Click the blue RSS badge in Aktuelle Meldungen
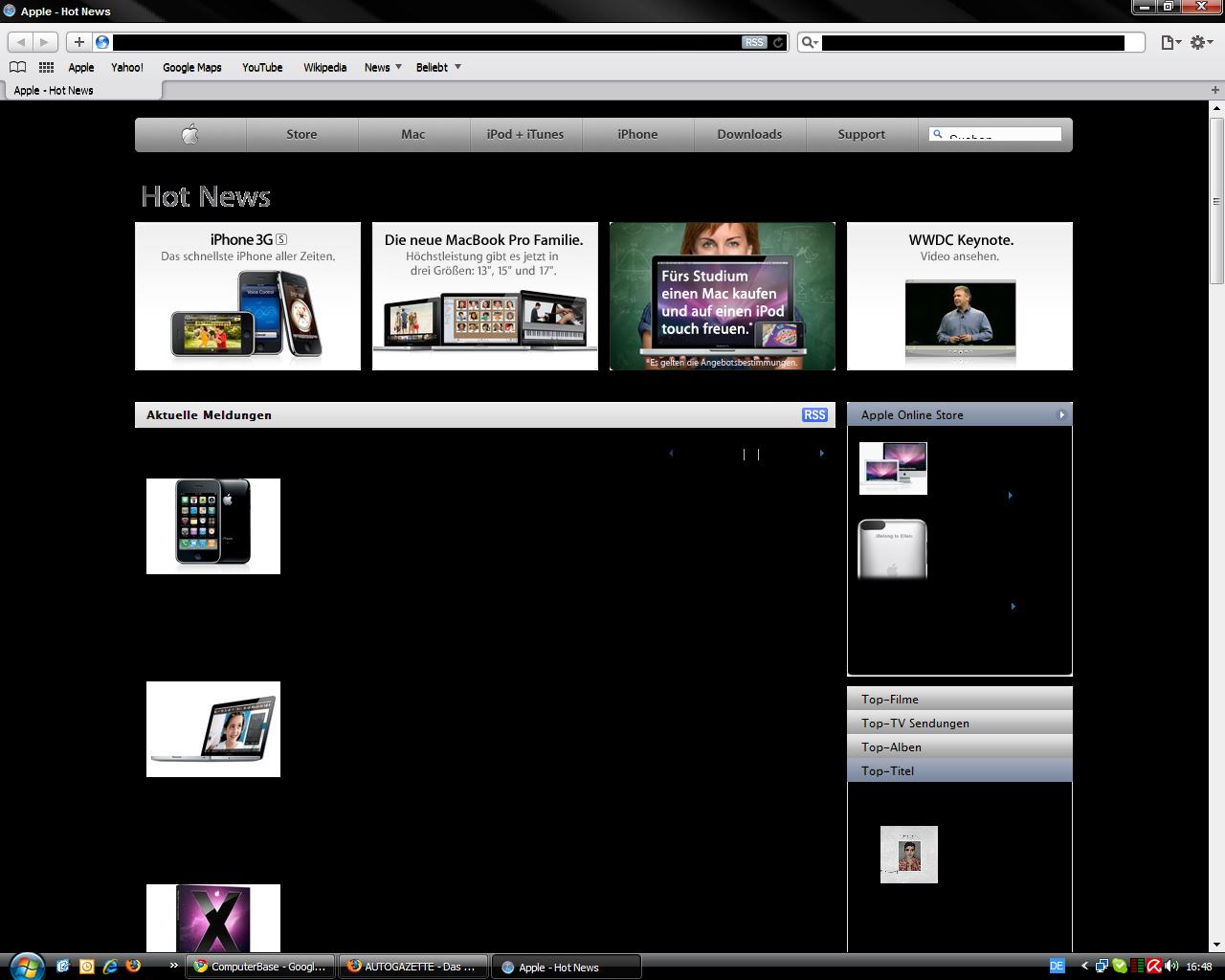 [814, 414]
